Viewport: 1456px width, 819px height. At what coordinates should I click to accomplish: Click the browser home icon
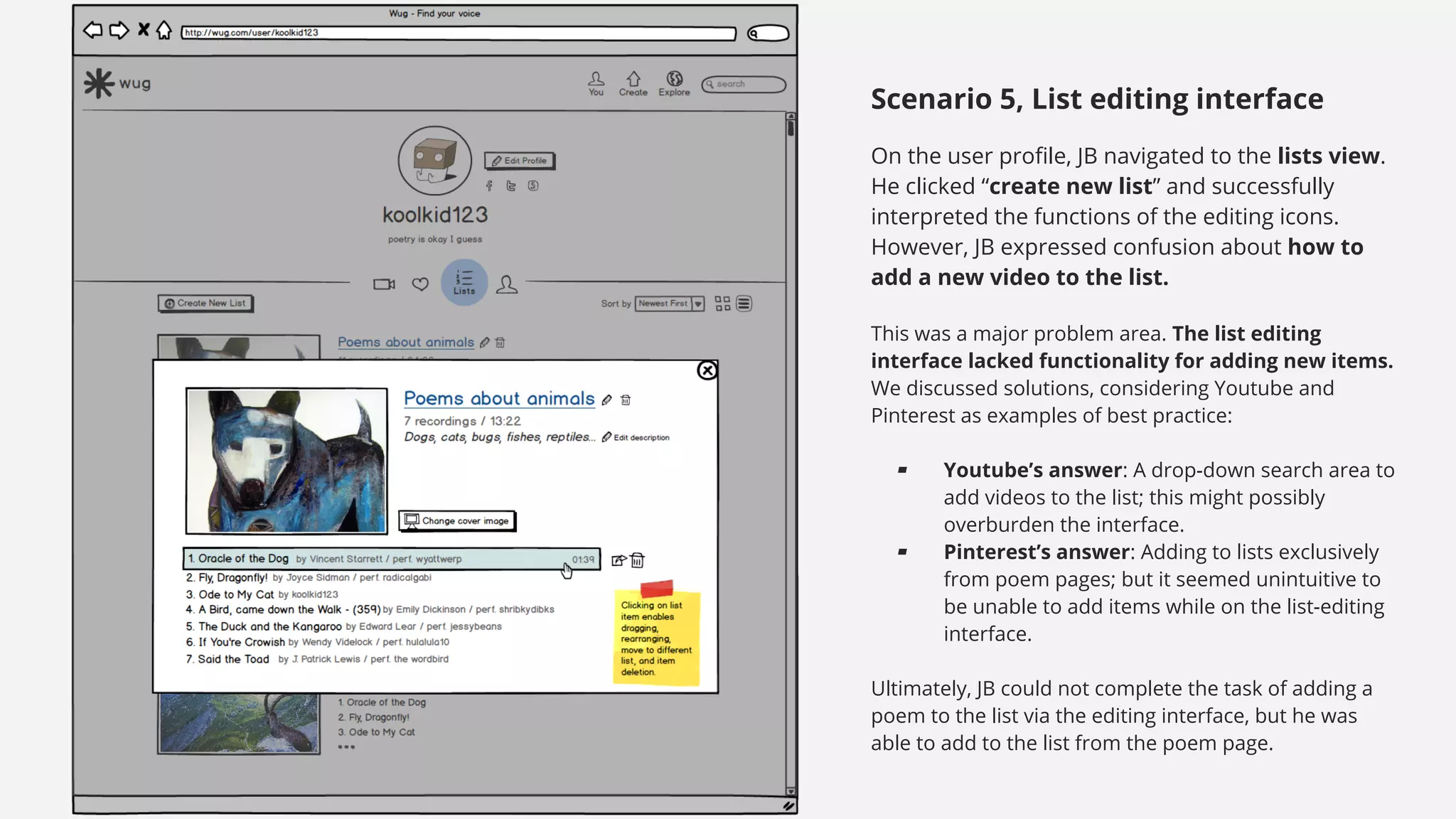(164, 31)
